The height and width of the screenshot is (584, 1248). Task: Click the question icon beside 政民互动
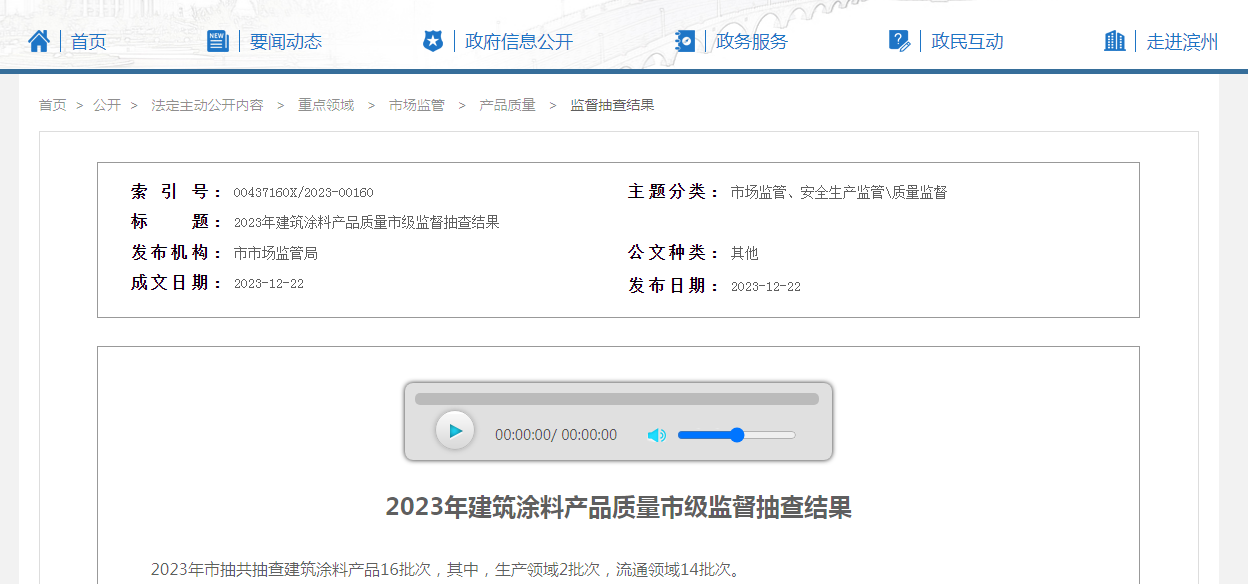tap(899, 41)
